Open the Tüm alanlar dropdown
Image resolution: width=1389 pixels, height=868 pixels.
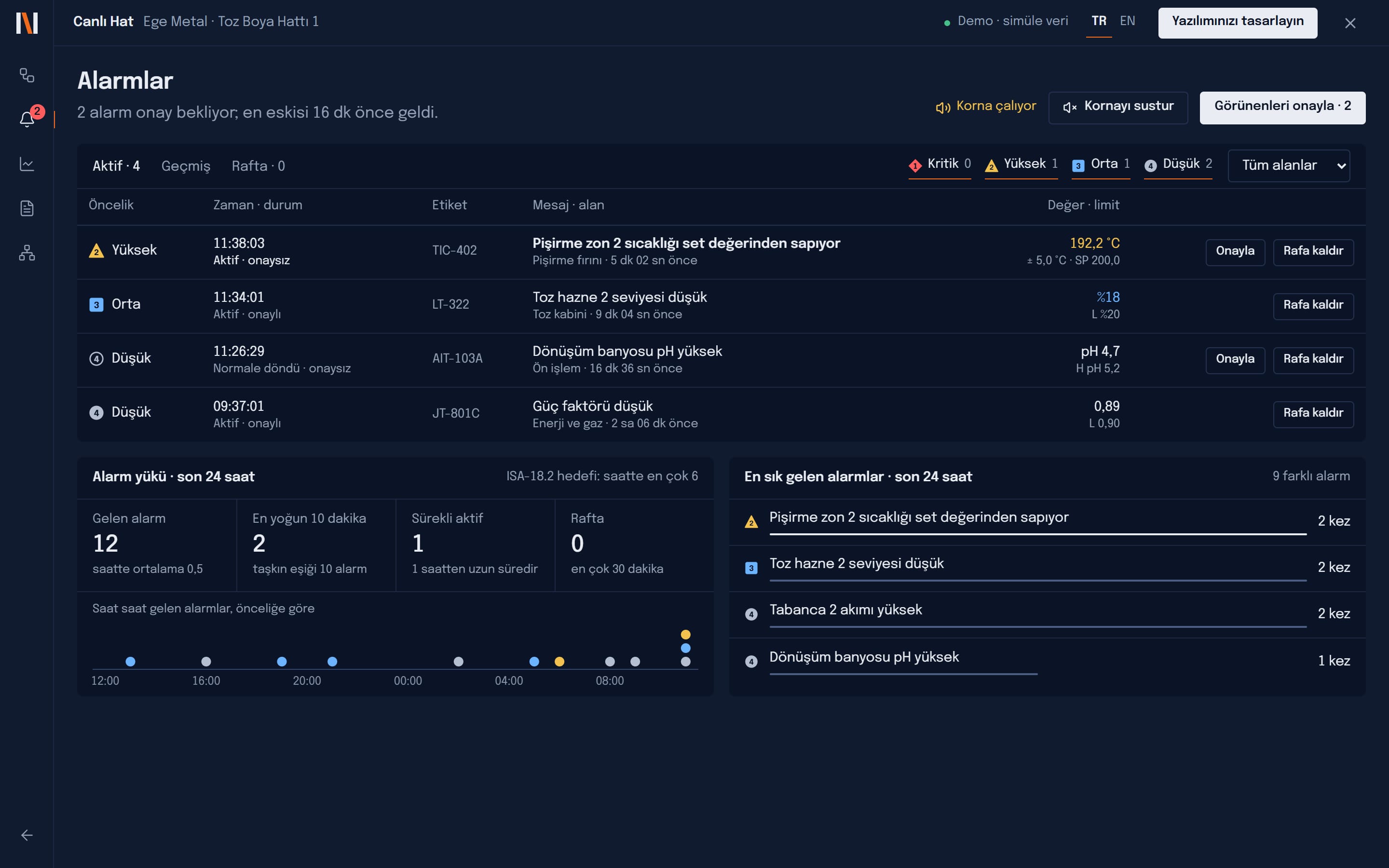click(1289, 166)
